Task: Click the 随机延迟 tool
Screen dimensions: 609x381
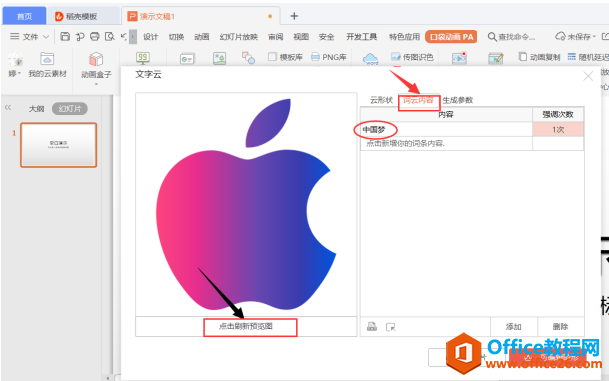Action: point(588,57)
